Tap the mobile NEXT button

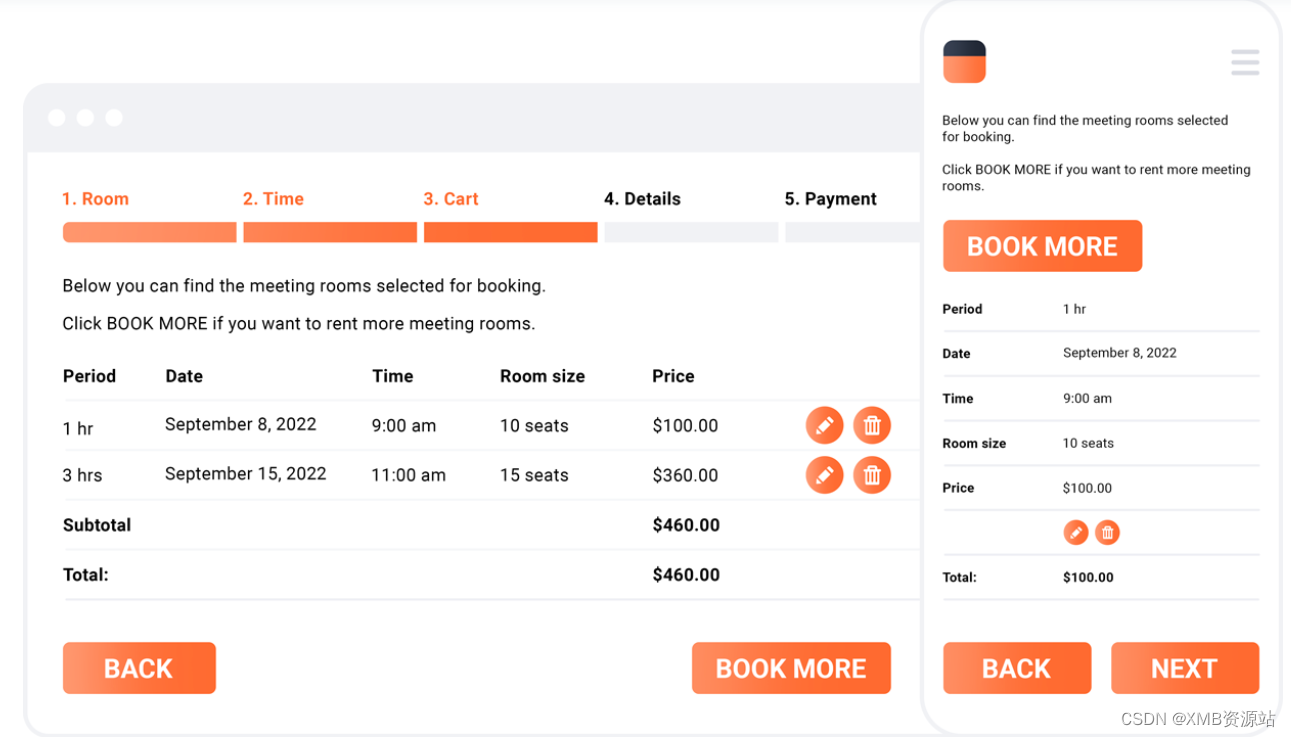(x=1185, y=668)
